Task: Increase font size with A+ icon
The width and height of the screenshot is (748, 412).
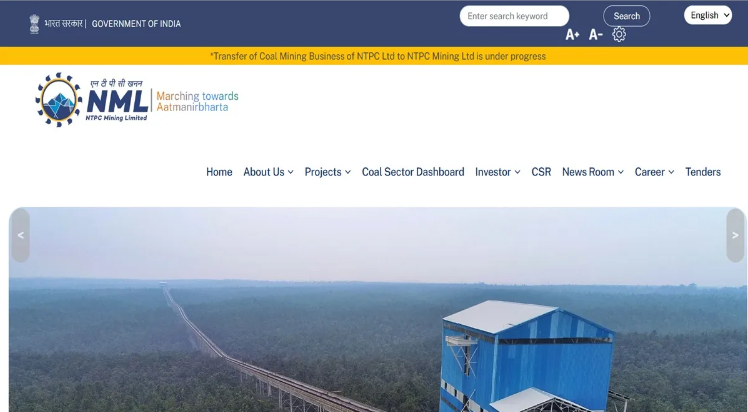Action: click(572, 34)
